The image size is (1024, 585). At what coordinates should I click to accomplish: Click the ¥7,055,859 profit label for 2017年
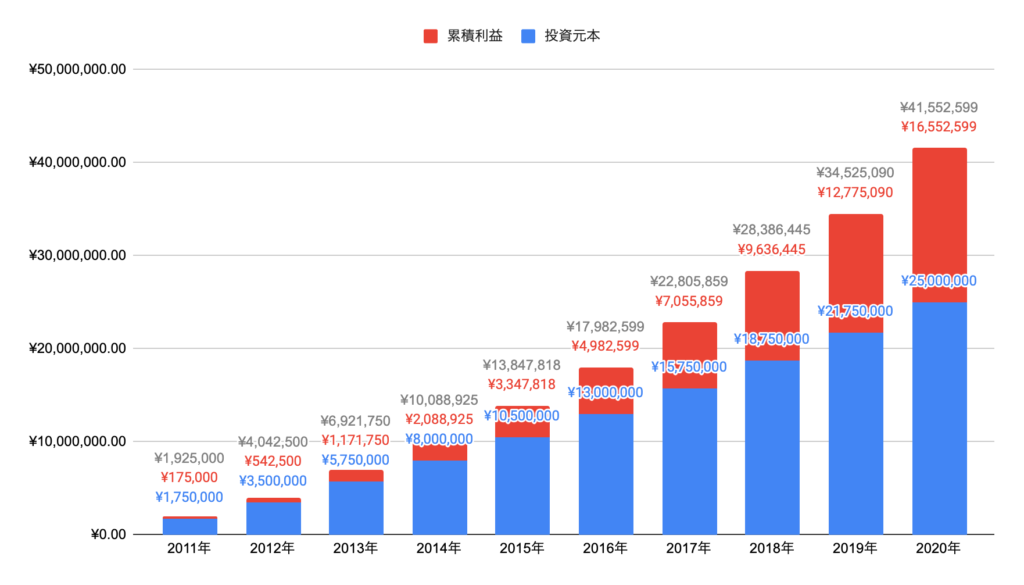click(x=689, y=301)
